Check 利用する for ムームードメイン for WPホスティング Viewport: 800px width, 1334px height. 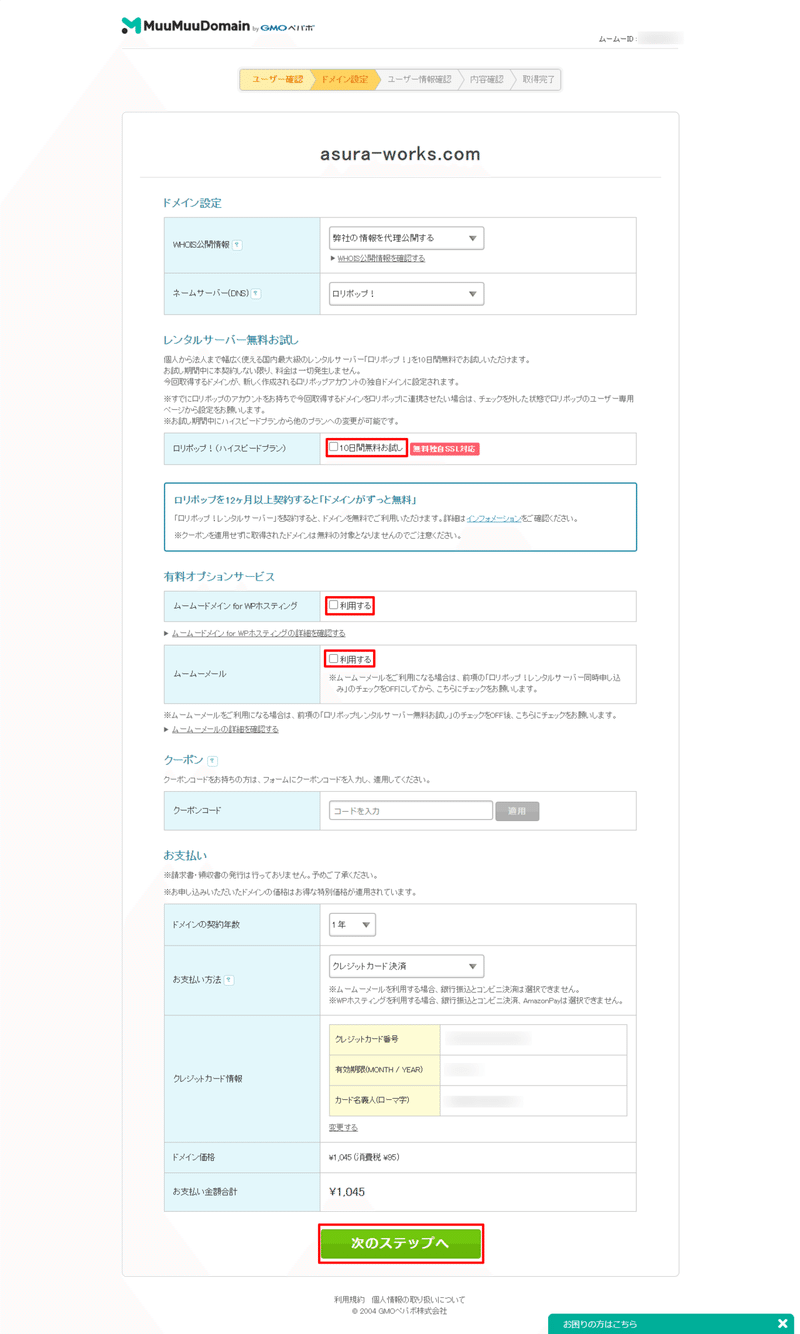click(x=334, y=605)
